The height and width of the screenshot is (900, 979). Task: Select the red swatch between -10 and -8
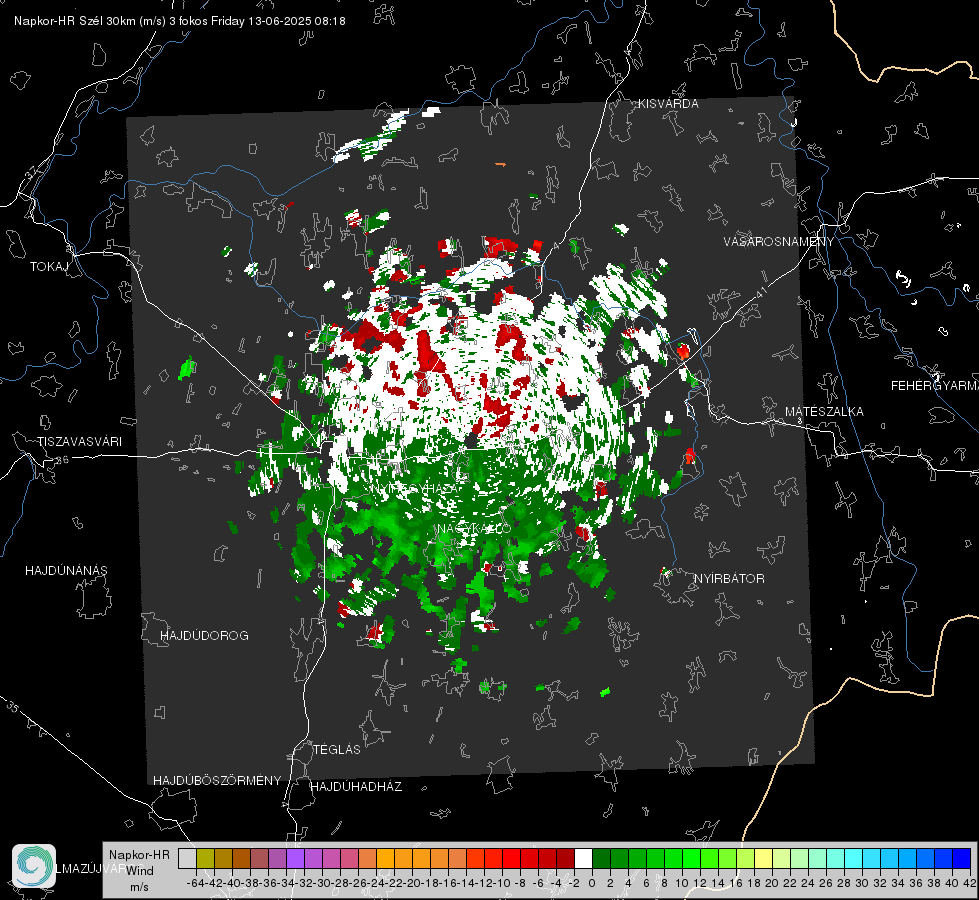tap(511, 858)
